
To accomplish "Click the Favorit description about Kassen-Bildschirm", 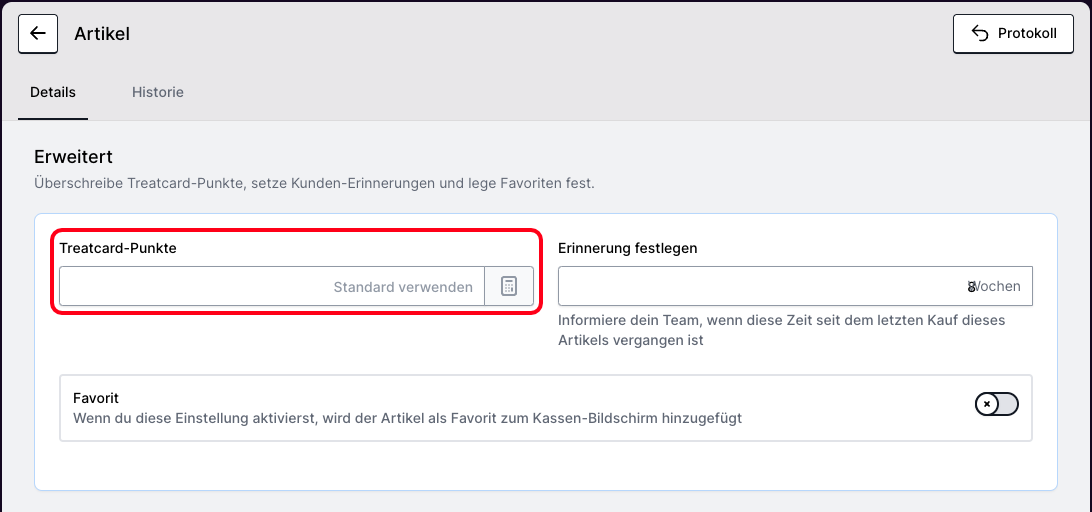I will [407, 418].
